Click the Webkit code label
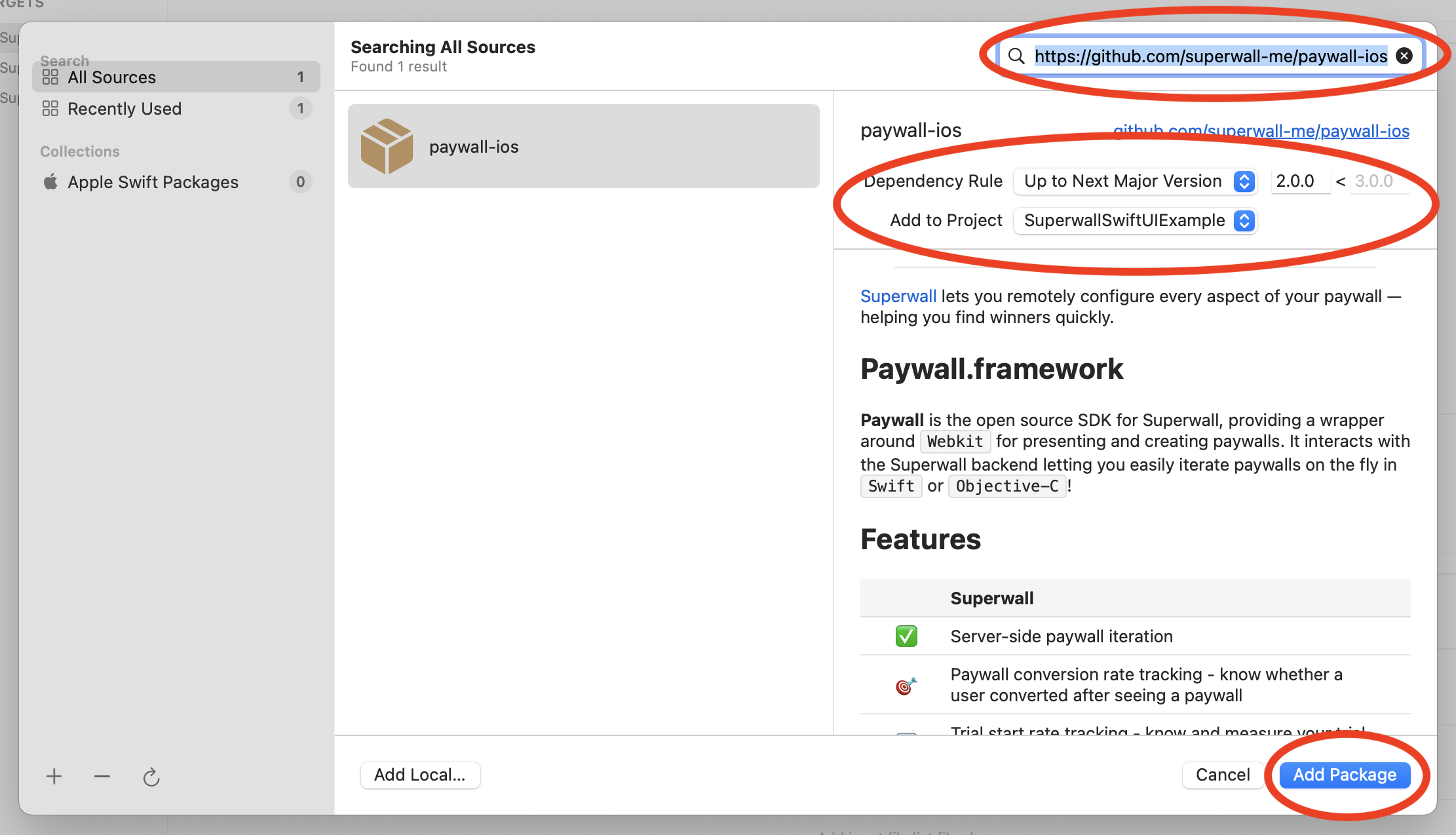 coord(955,441)
